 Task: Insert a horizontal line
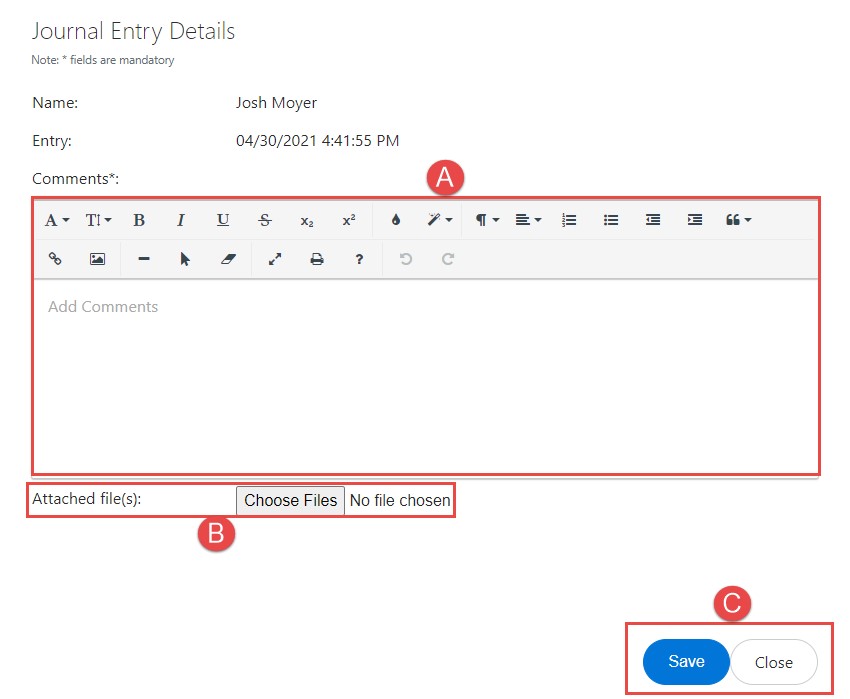[144, 259]
